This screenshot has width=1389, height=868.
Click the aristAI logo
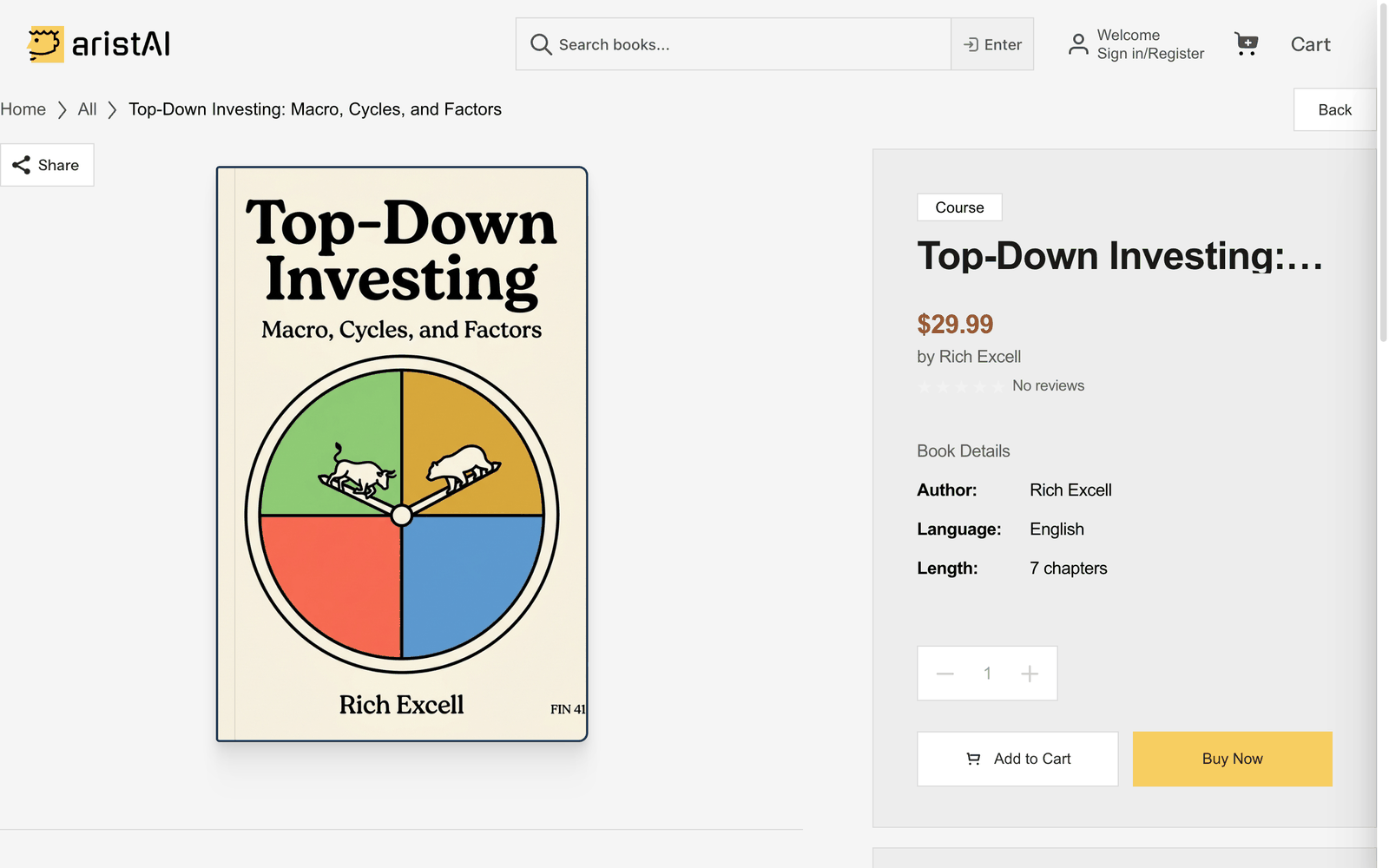[99, 44]
